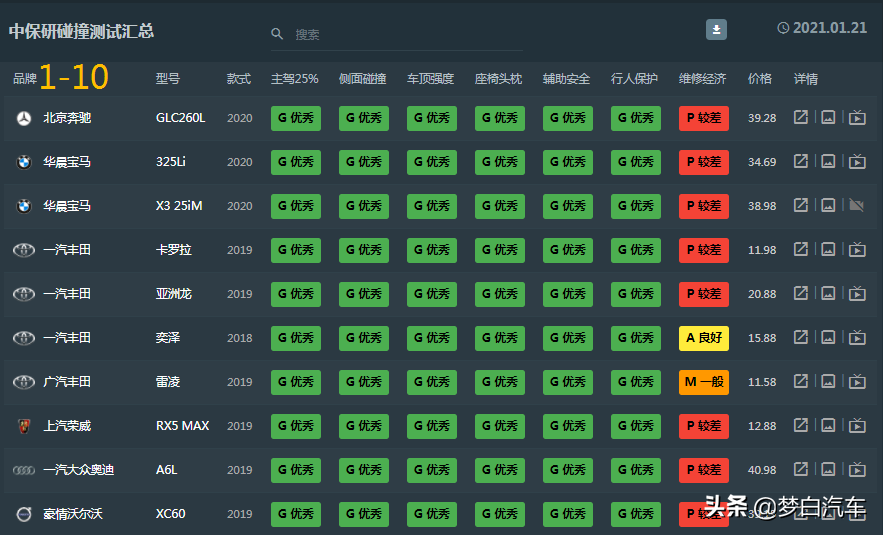
Task: Click disabled video icon for X3 25iM
Action: [857, 206]
